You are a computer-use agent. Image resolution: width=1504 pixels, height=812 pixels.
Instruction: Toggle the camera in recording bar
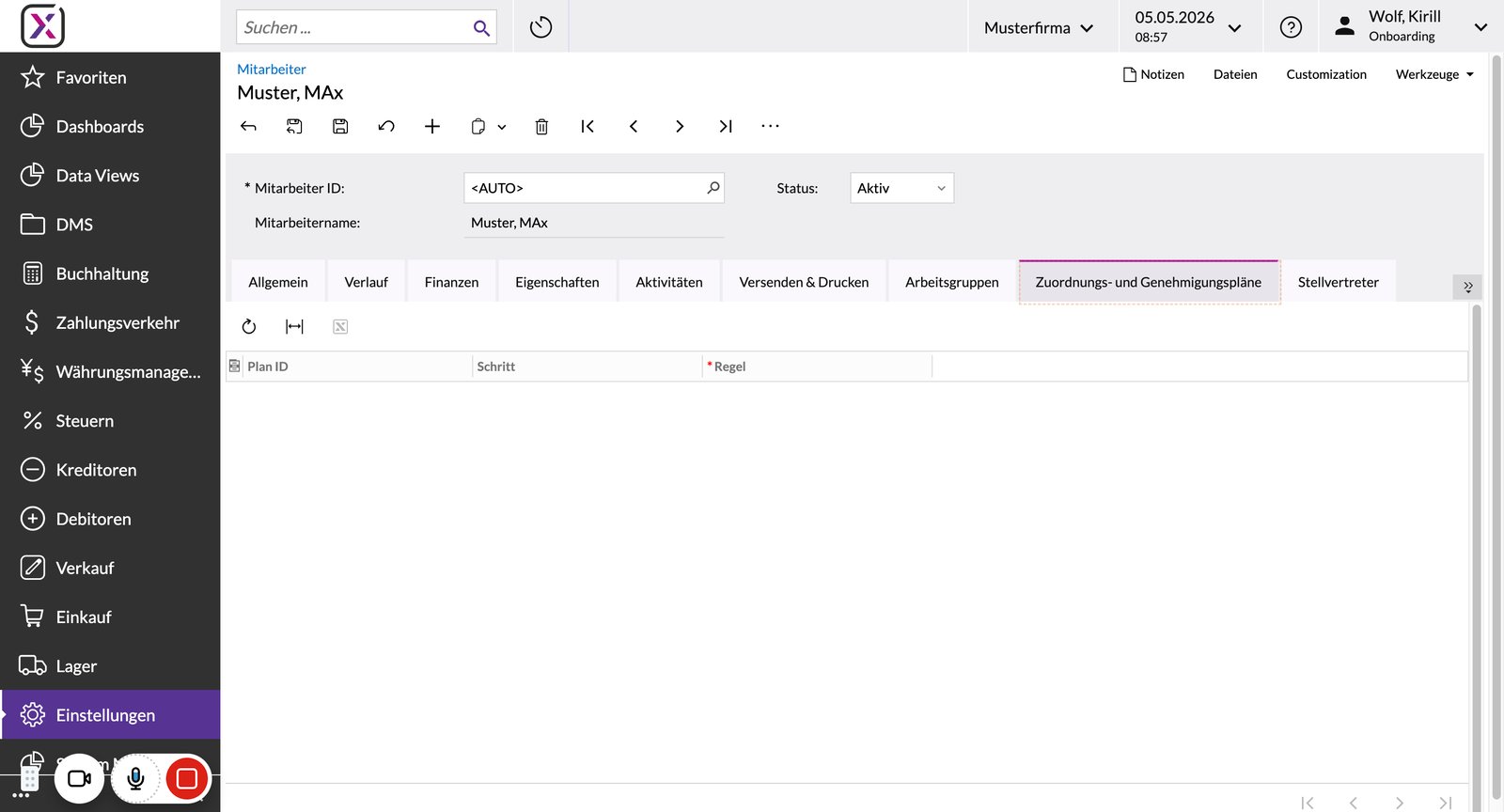[79, 778]
